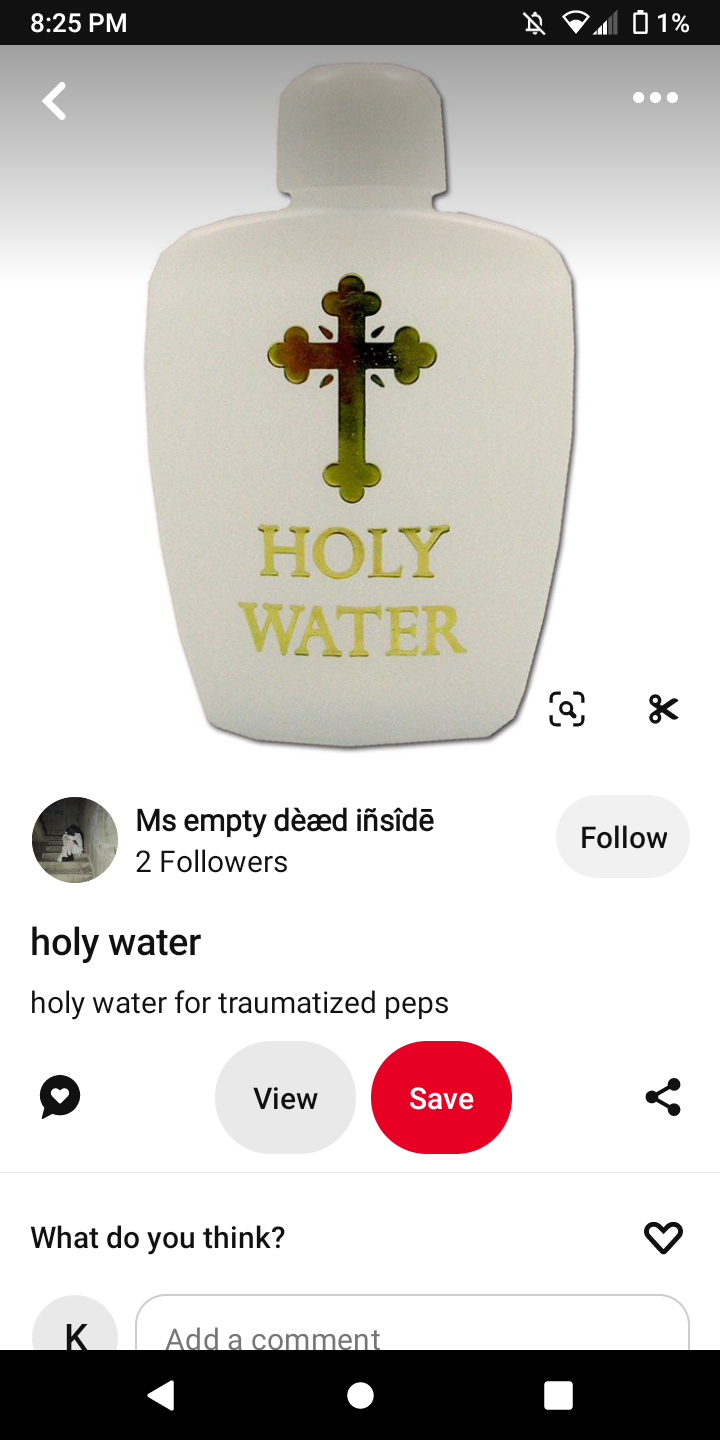Open the Ms empty dèæd iñsîdē profile name
720x1440 pixels.
[x=285, y=821]
